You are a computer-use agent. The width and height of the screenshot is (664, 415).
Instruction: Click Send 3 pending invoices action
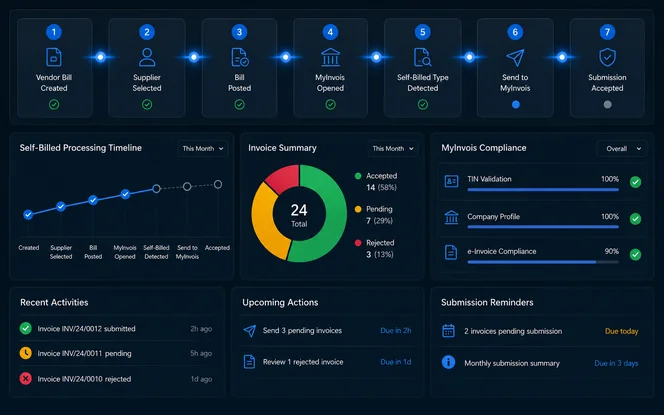pos(327,330)
